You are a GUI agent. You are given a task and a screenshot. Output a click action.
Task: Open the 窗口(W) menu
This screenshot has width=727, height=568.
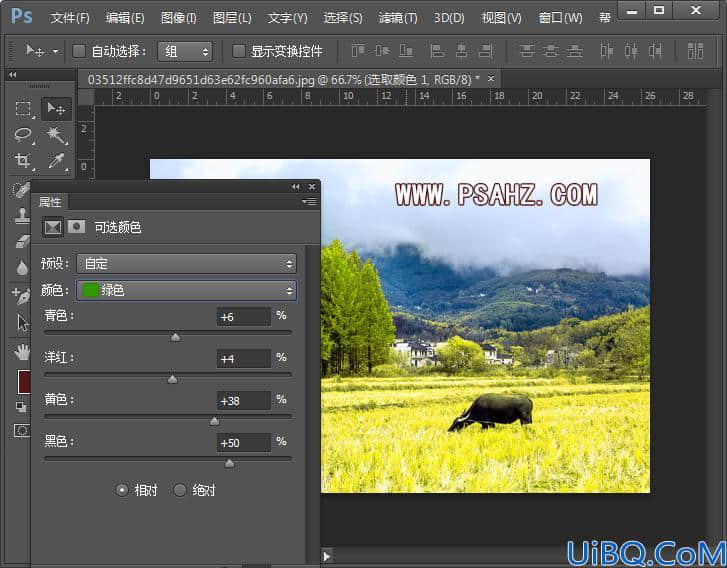[560, 18]
